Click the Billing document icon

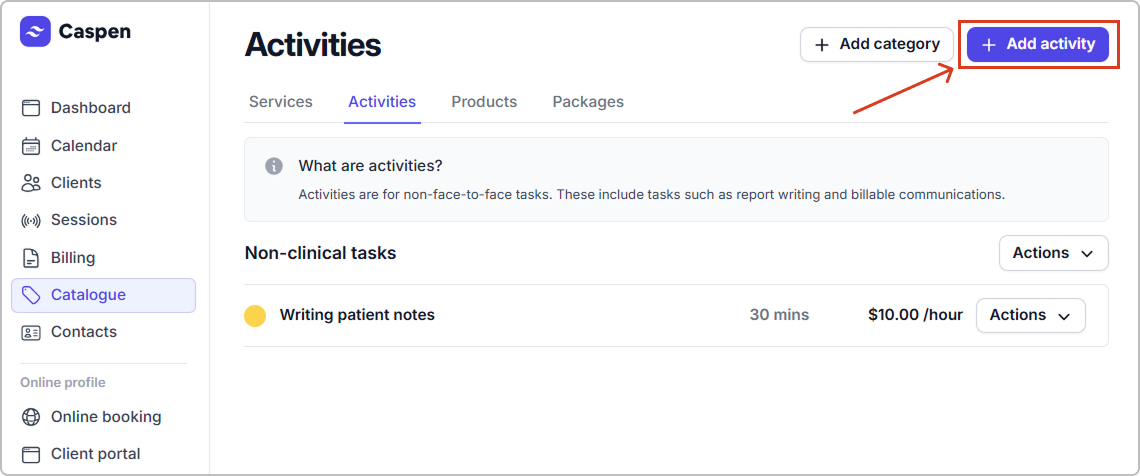tap(31, 258)
